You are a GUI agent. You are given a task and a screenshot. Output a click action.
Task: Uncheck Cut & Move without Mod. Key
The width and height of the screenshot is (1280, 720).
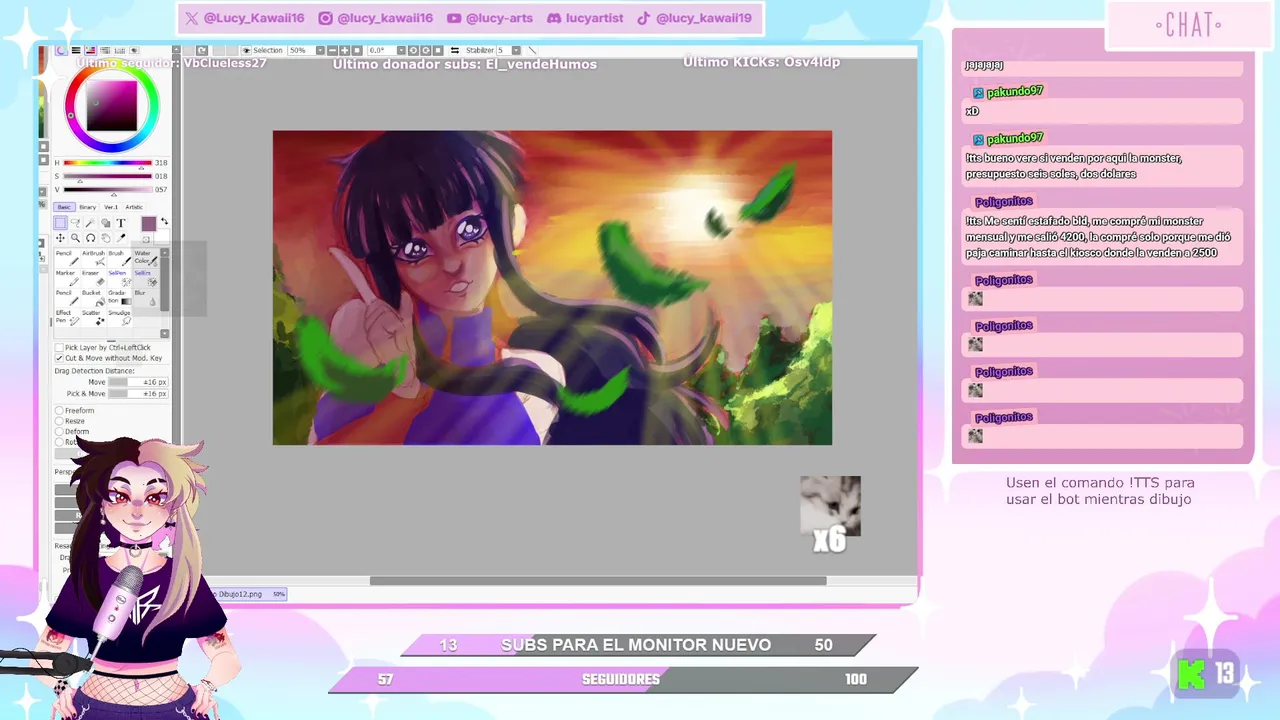[59, 358]
